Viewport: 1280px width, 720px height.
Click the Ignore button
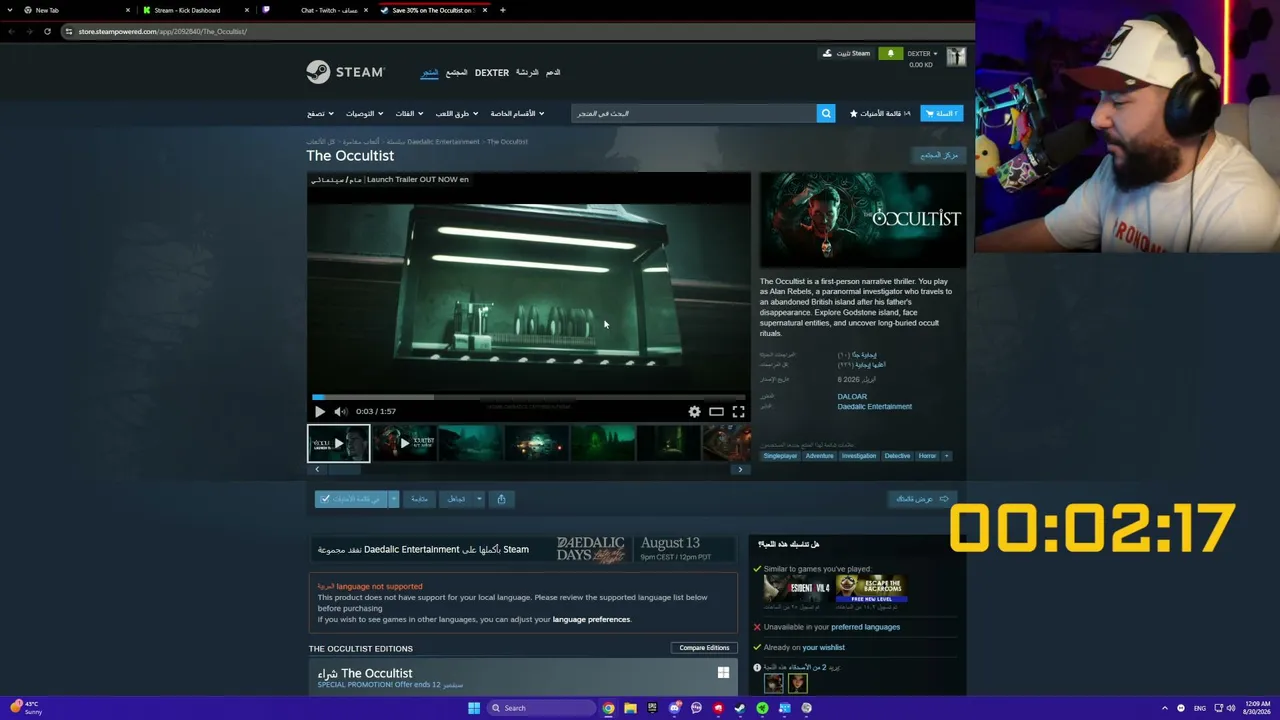pos(456,499)
